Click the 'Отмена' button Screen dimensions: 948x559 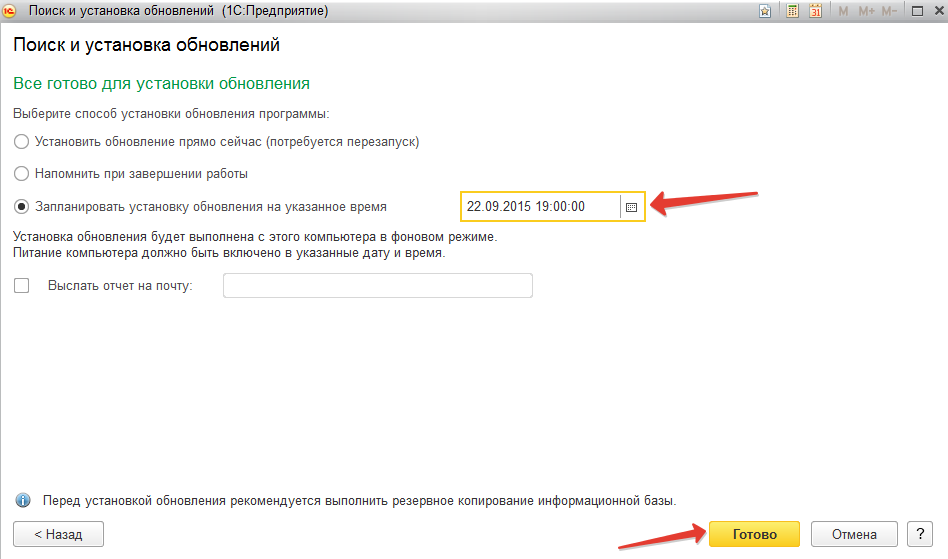854,534
